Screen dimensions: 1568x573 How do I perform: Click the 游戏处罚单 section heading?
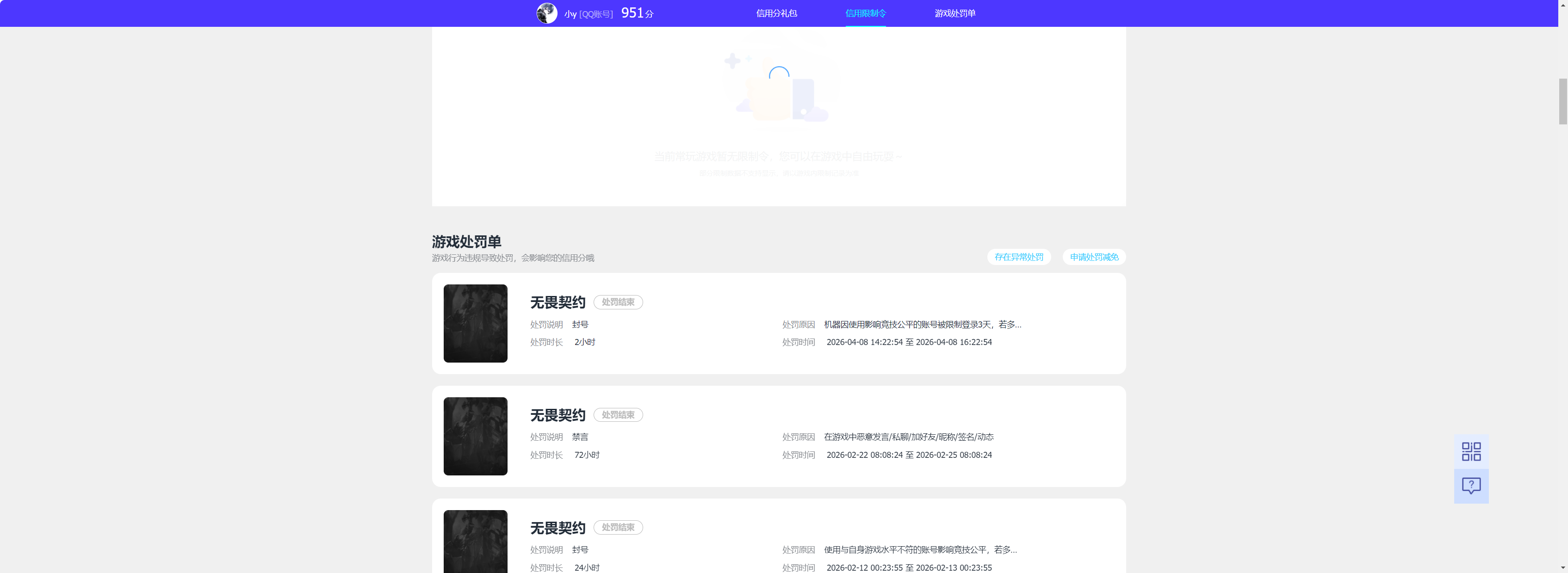[x=466, y=241]
